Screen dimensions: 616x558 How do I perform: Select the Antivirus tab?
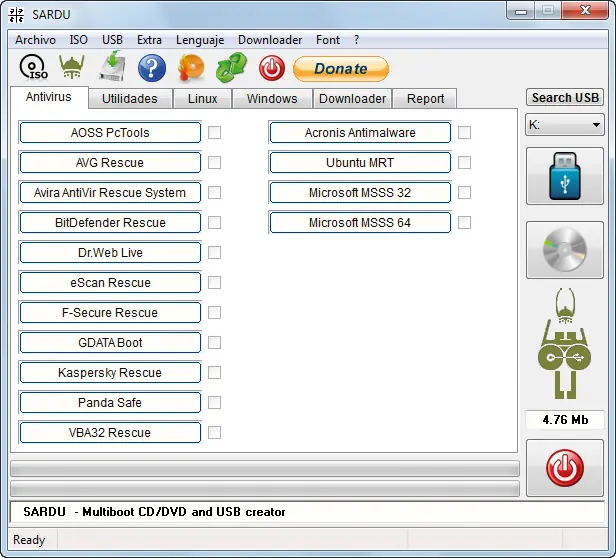[49, 97]
